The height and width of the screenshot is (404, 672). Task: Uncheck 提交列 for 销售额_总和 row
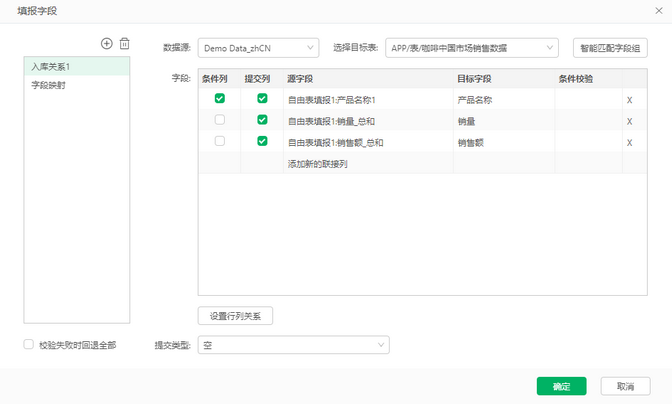[x=262, y=142]
